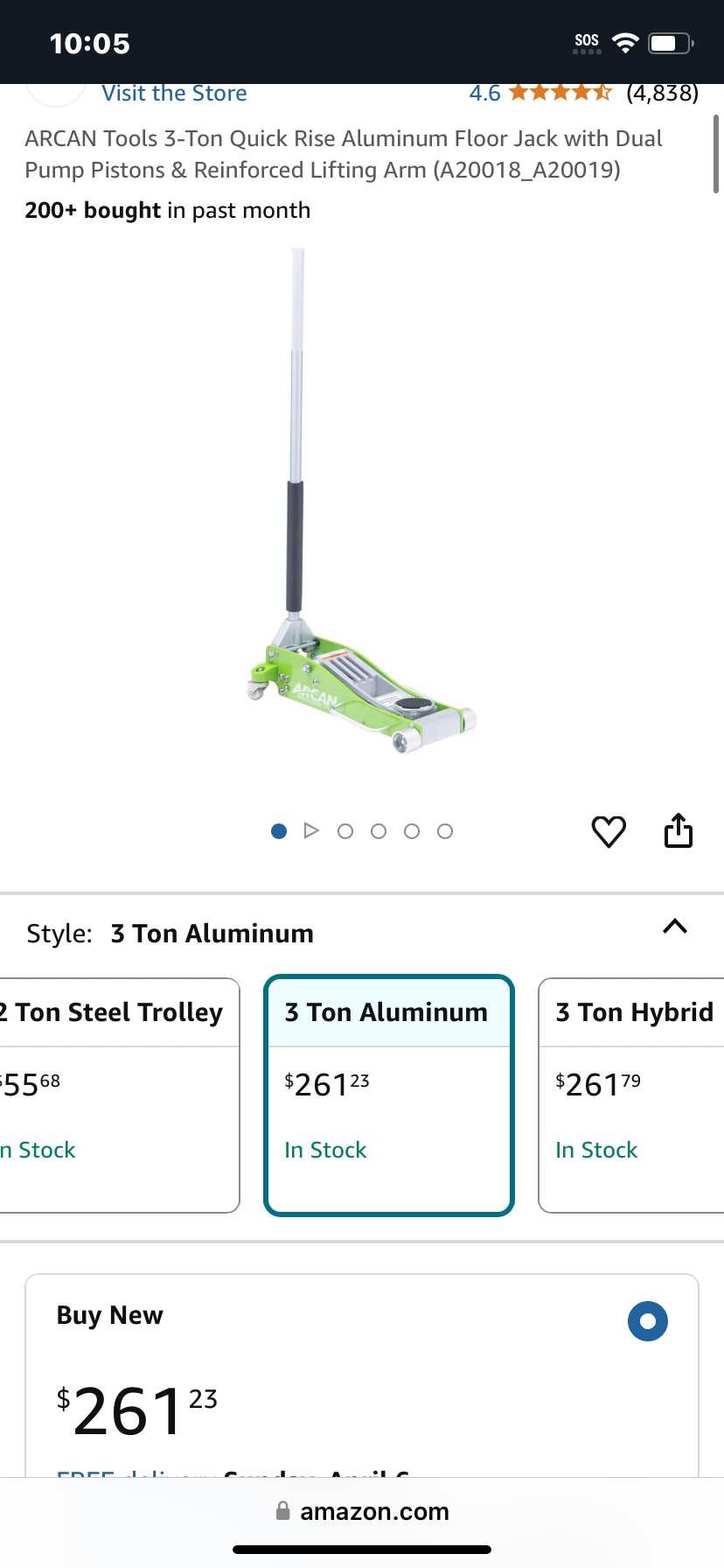This screenshot has height=1568, width=724.
Task: Open the 4.6 star rating breakdown
Action: coord(540,93)
